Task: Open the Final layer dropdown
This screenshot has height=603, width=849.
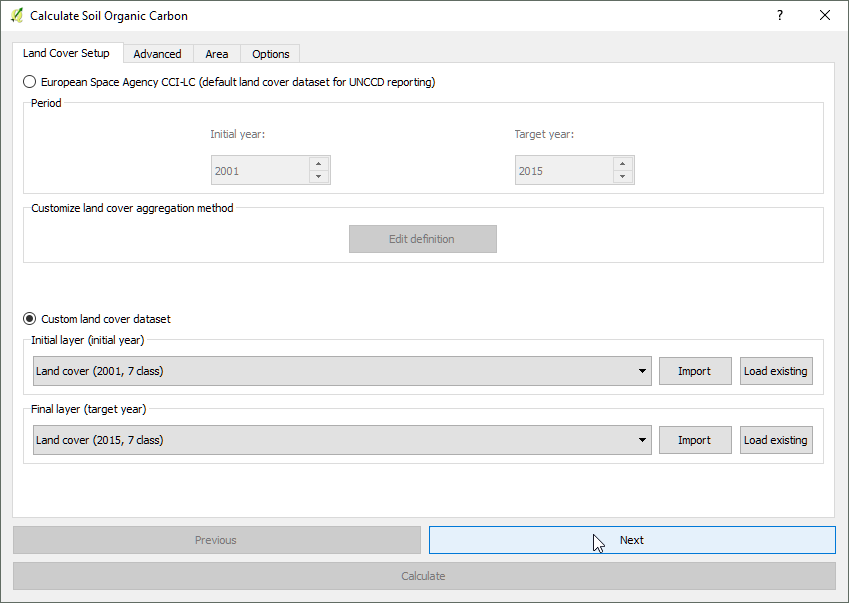Action: [342, 440]
